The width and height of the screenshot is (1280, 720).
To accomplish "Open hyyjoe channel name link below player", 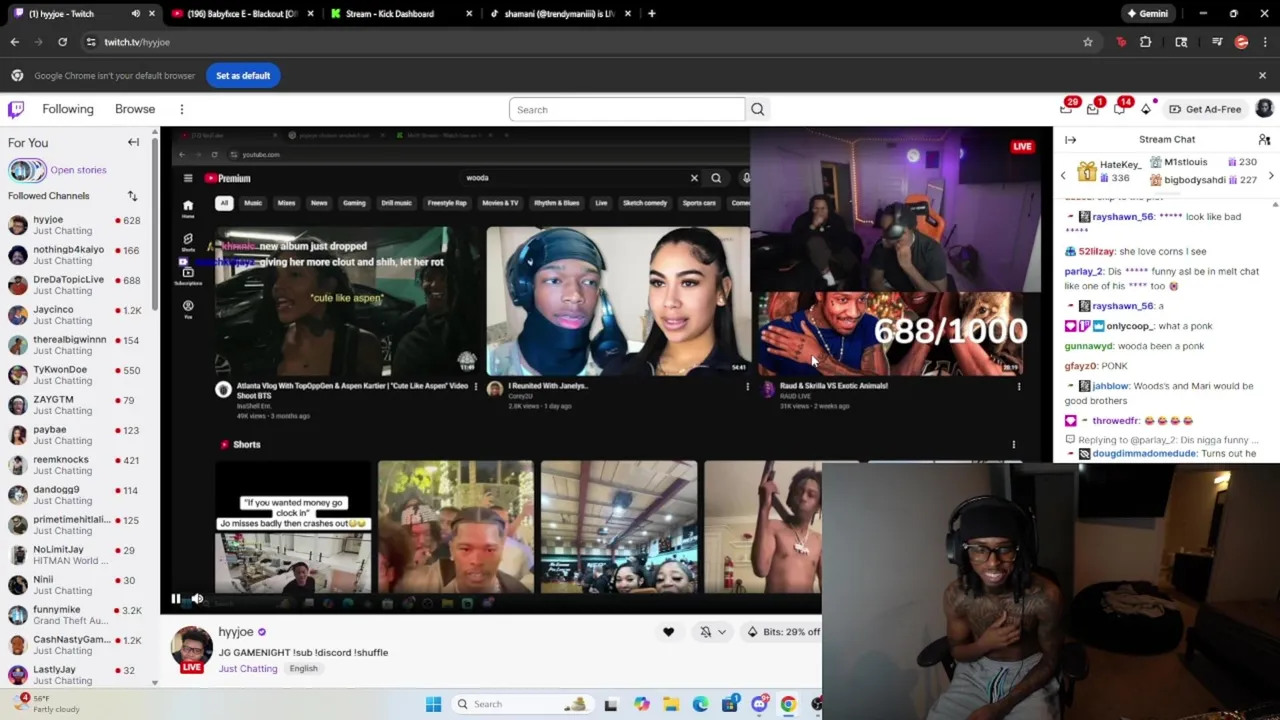I will pyautogui.click(x=236, y=632).
